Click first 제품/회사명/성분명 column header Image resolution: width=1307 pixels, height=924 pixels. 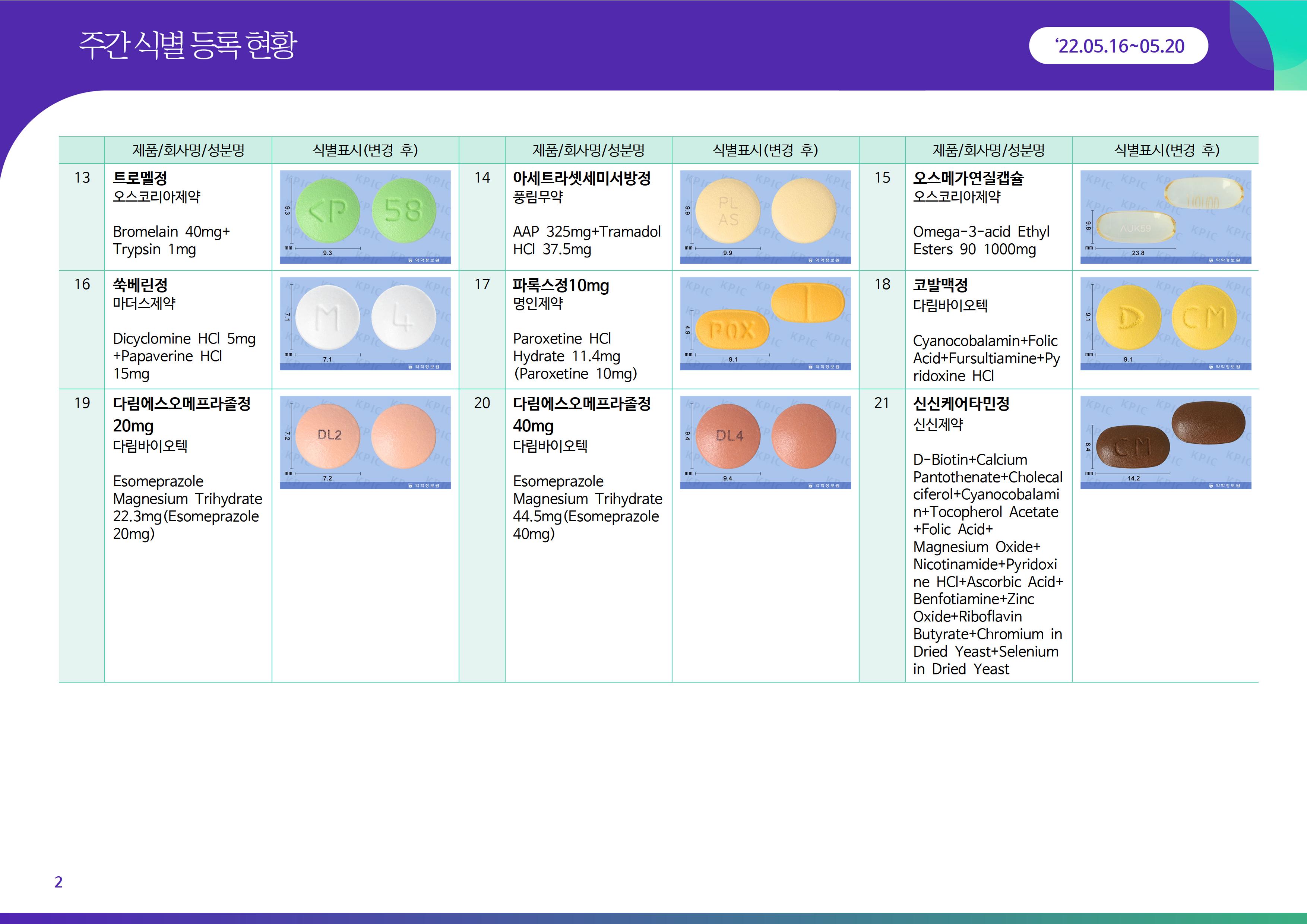click(188, 150)
